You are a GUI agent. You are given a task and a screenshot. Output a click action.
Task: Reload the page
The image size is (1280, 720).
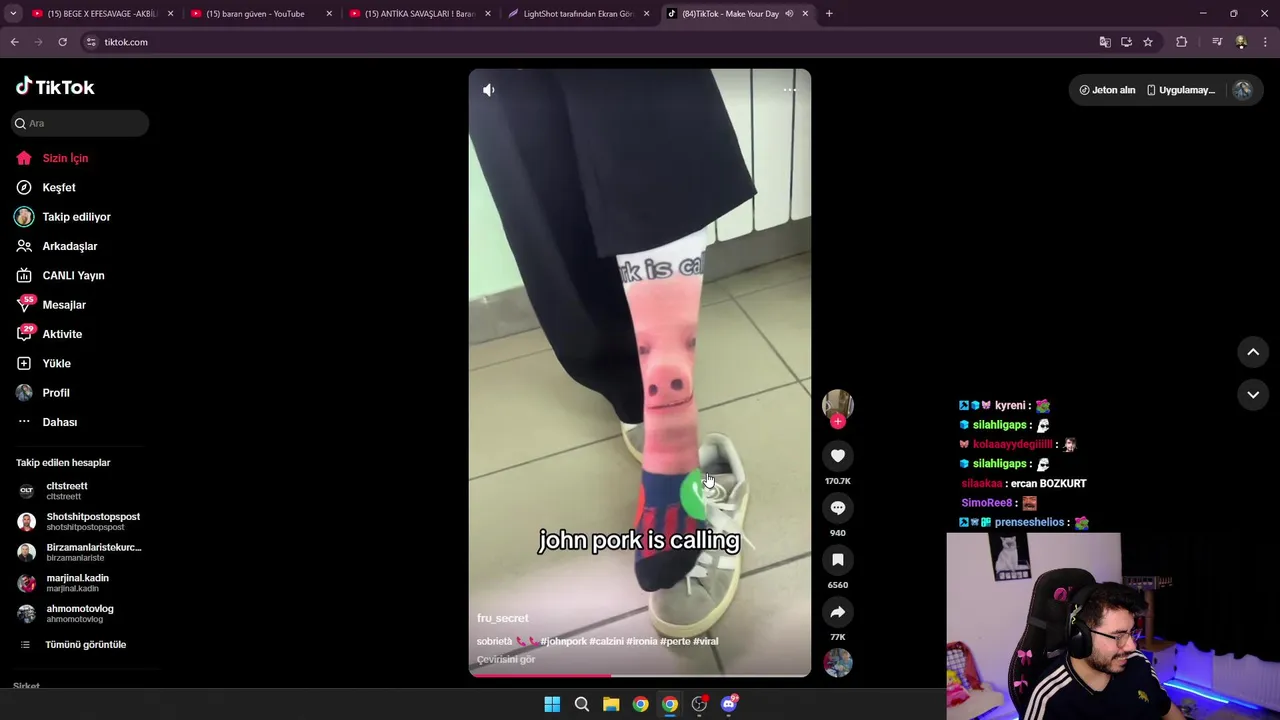pyautogui.click(x=62, y=42)
